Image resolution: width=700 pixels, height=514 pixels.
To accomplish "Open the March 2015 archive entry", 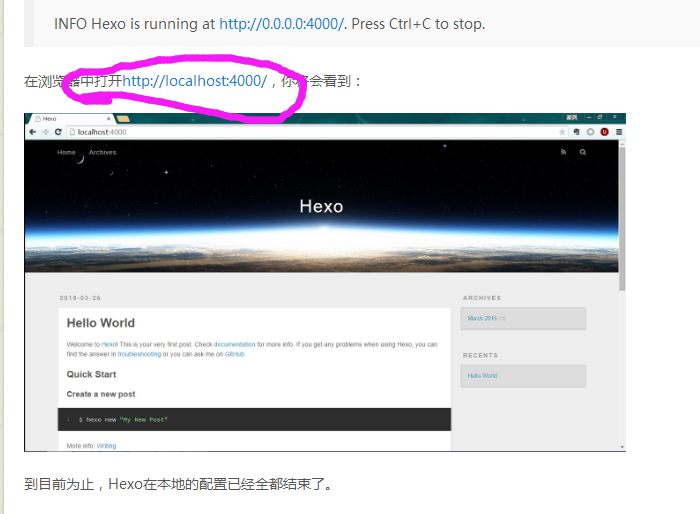I will [482, 318].
